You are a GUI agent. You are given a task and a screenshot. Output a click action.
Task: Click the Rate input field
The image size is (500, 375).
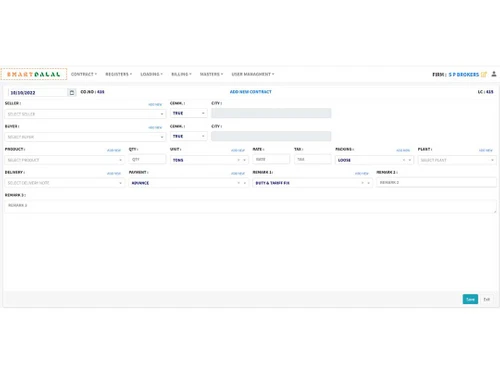271,159
